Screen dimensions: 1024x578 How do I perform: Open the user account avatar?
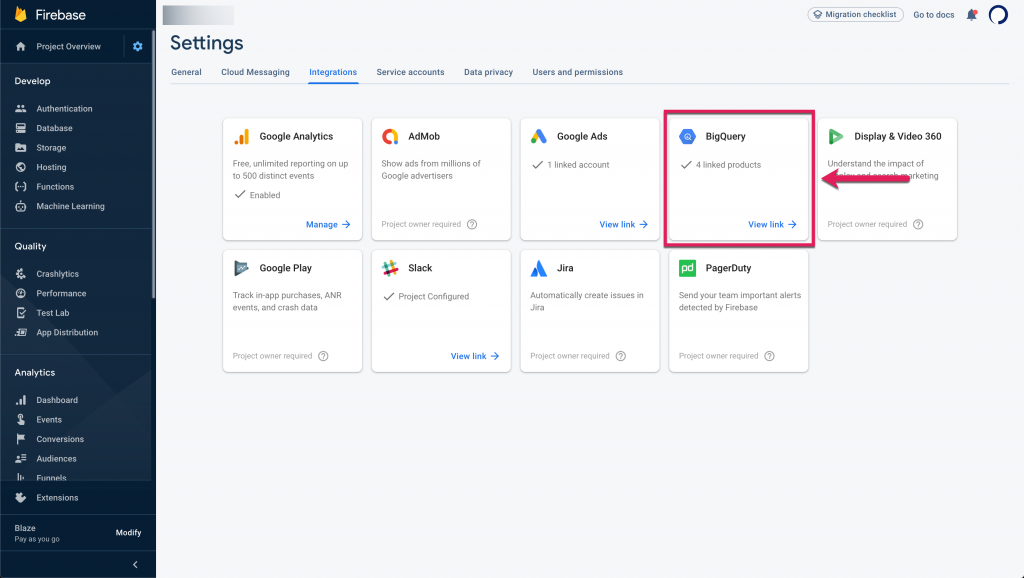998,15
